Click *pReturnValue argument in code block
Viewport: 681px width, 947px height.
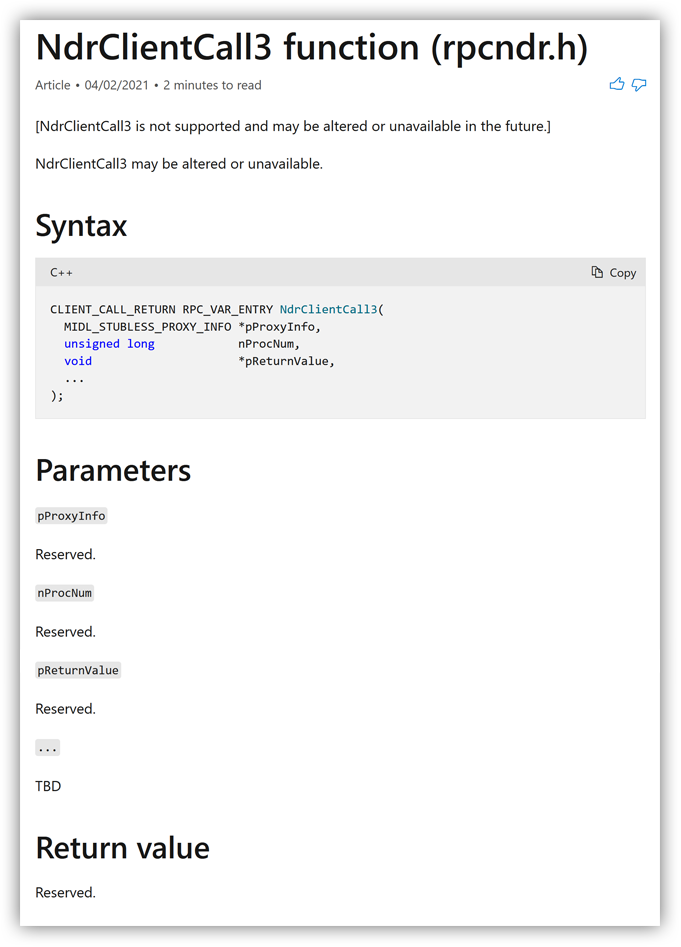click(x=286, y=361)
